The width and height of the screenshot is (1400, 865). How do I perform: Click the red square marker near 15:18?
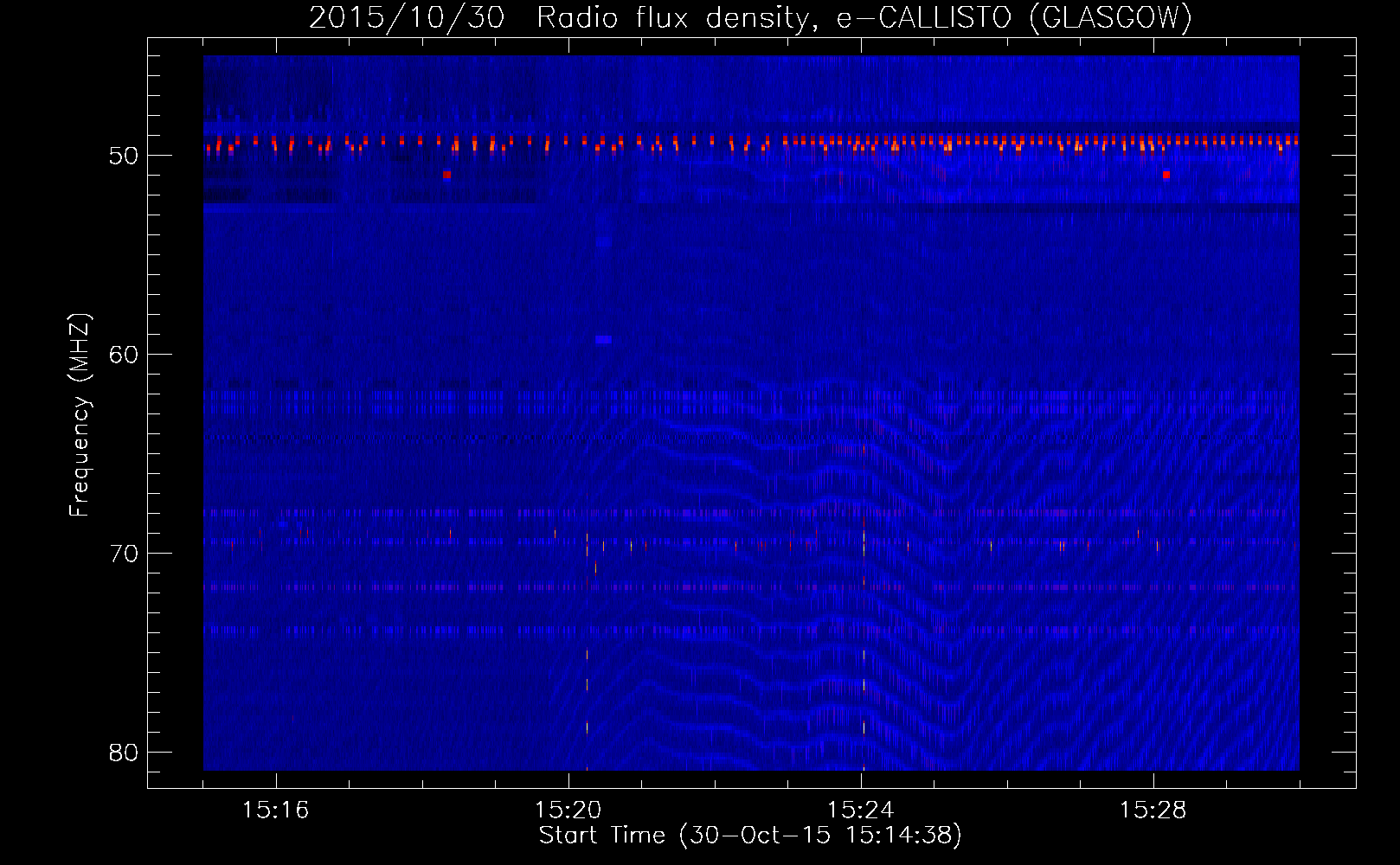coord(446,175)
